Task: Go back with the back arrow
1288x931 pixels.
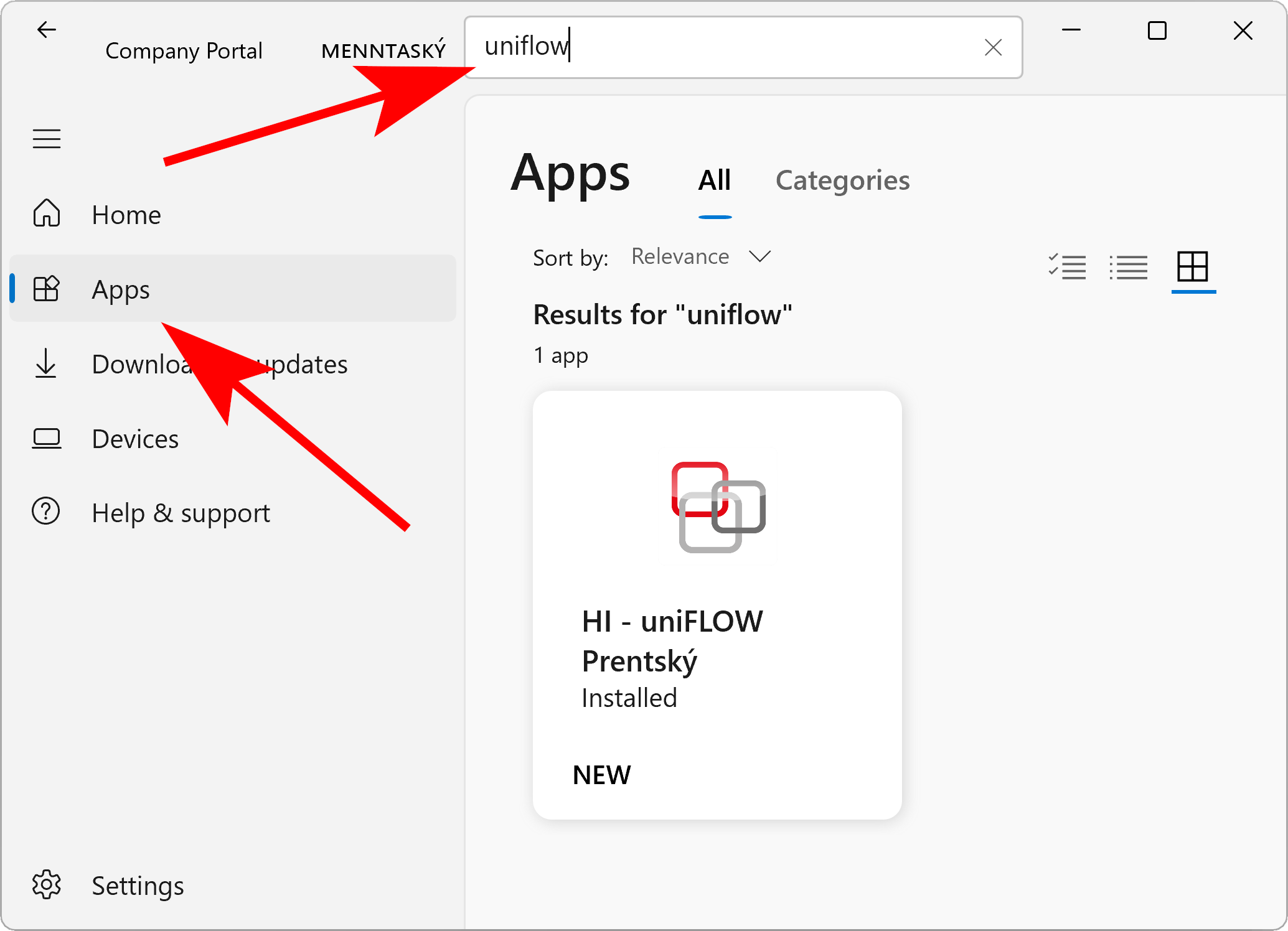Action: [47, 30]
